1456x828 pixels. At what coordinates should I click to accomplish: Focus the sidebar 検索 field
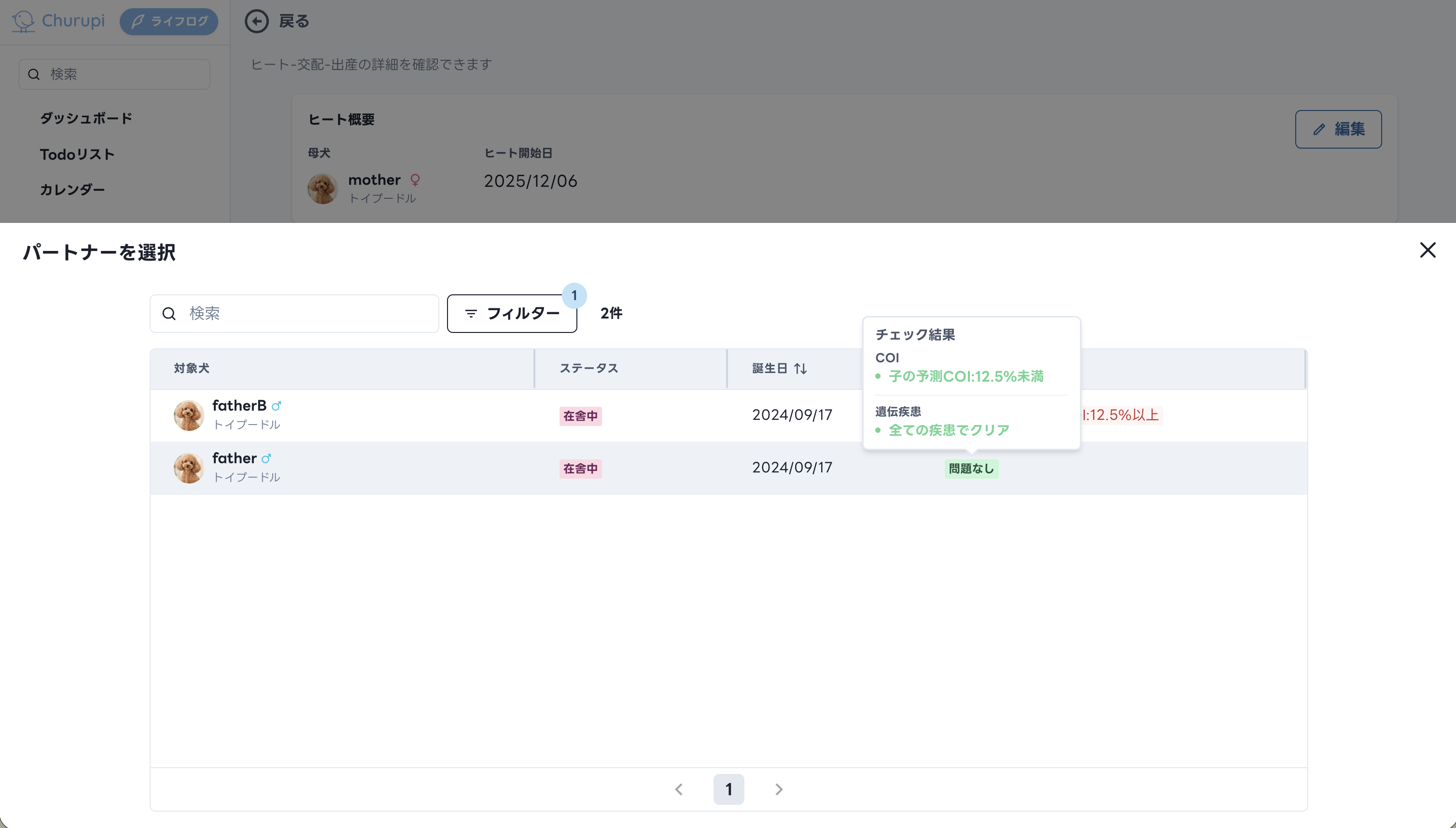pos(114,74)
